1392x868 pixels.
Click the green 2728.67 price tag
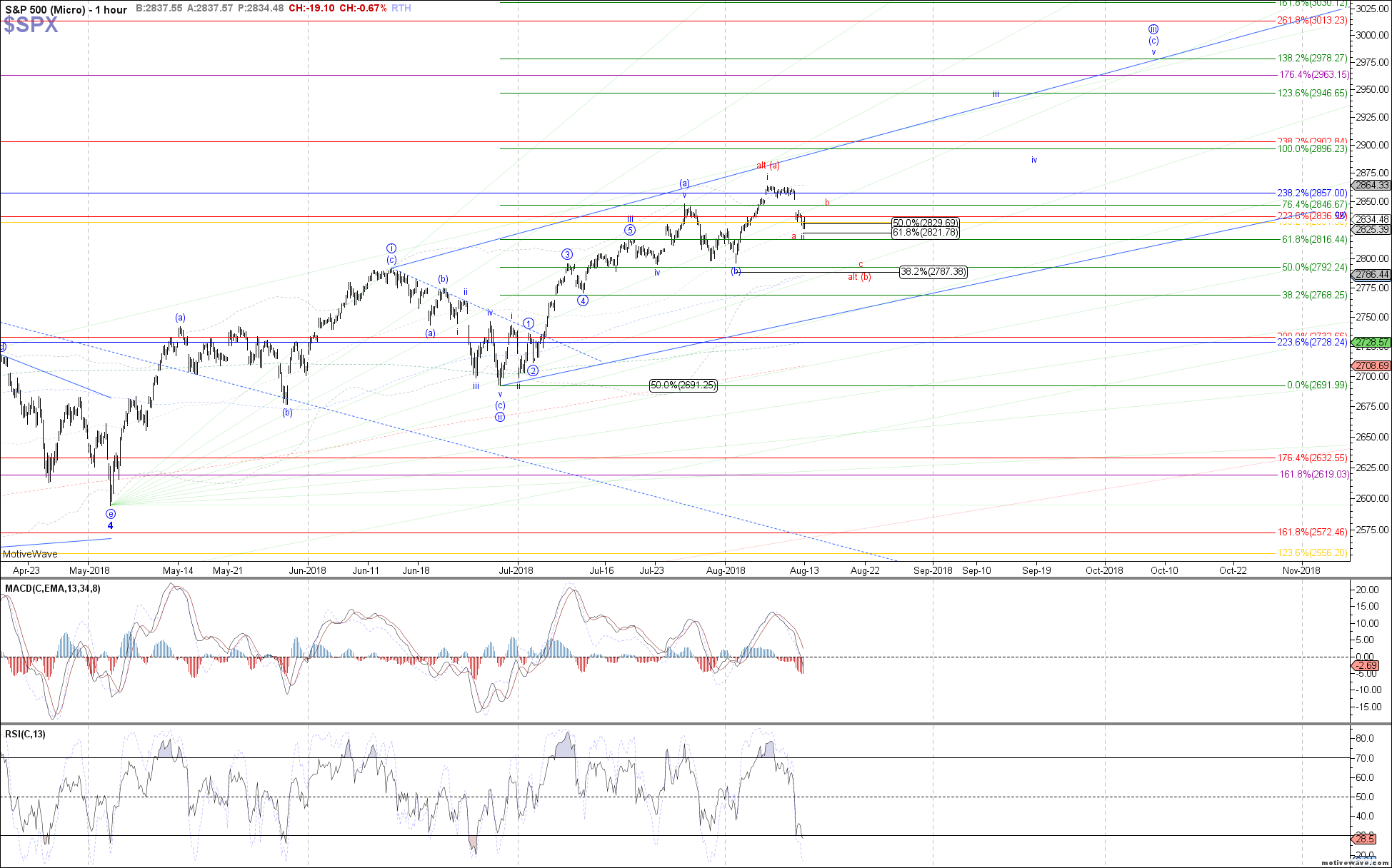[x=1371, y=343]
